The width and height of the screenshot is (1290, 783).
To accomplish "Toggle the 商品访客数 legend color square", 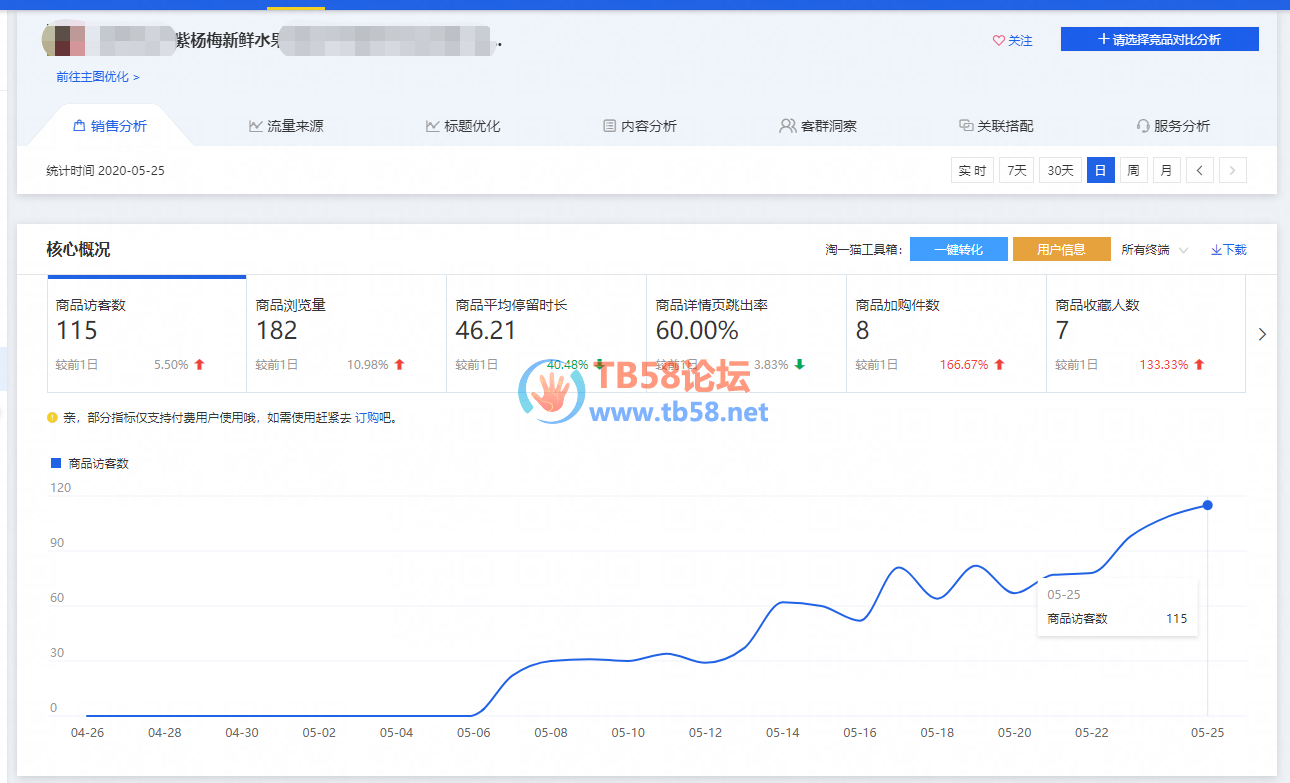I will pyautogui.click(x=56, y=463).
